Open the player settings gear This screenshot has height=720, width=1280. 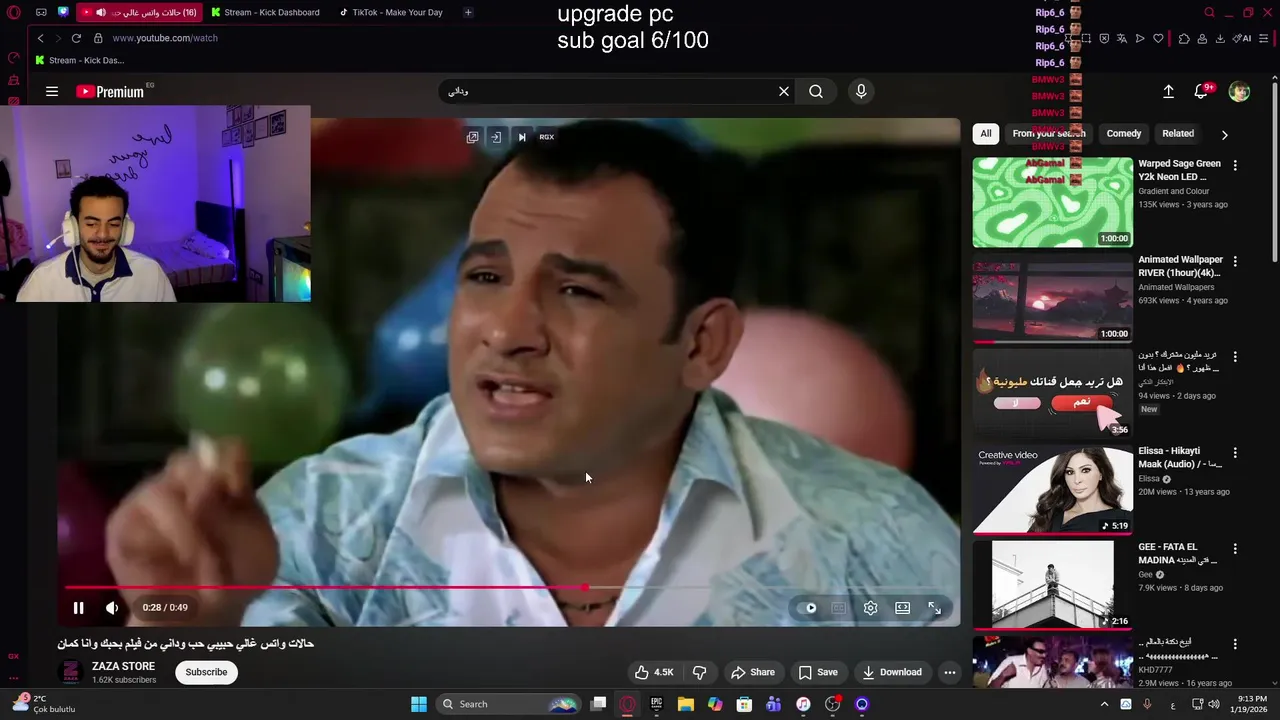(x=871, y=608)
